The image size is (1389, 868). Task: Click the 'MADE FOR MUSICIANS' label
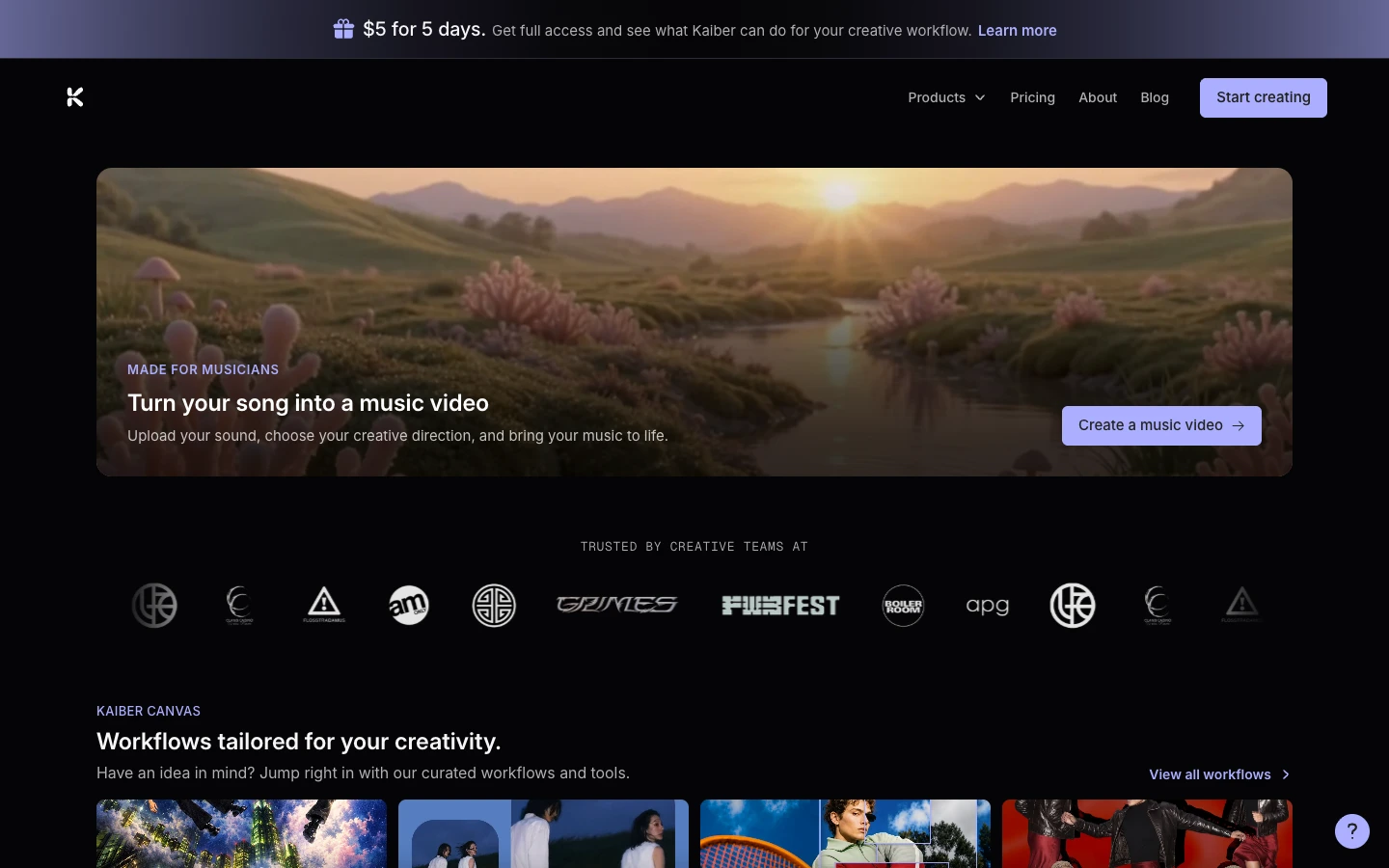point(203,369)
